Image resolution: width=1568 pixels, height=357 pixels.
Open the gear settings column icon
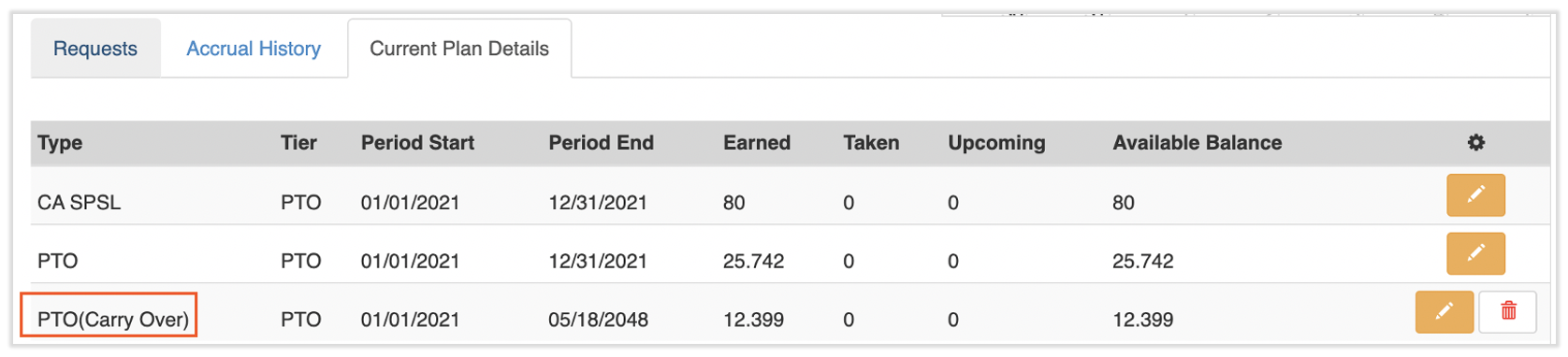point(1475,143)
